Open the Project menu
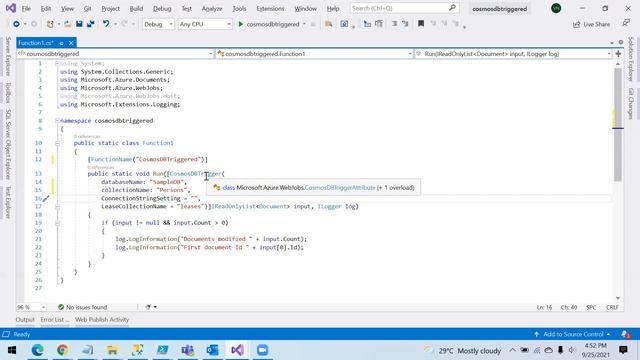The height and width of the screenshot is (360, 640). pyautogui.click(x=110, y=9)
